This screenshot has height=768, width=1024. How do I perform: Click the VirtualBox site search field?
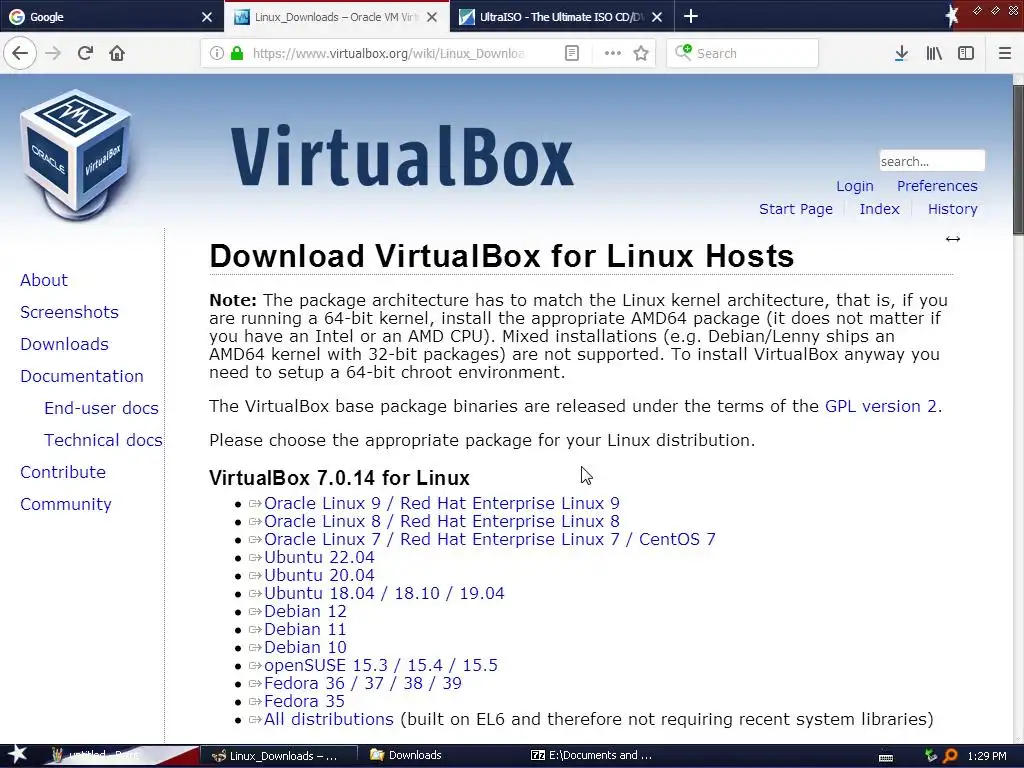click(932, 161)
